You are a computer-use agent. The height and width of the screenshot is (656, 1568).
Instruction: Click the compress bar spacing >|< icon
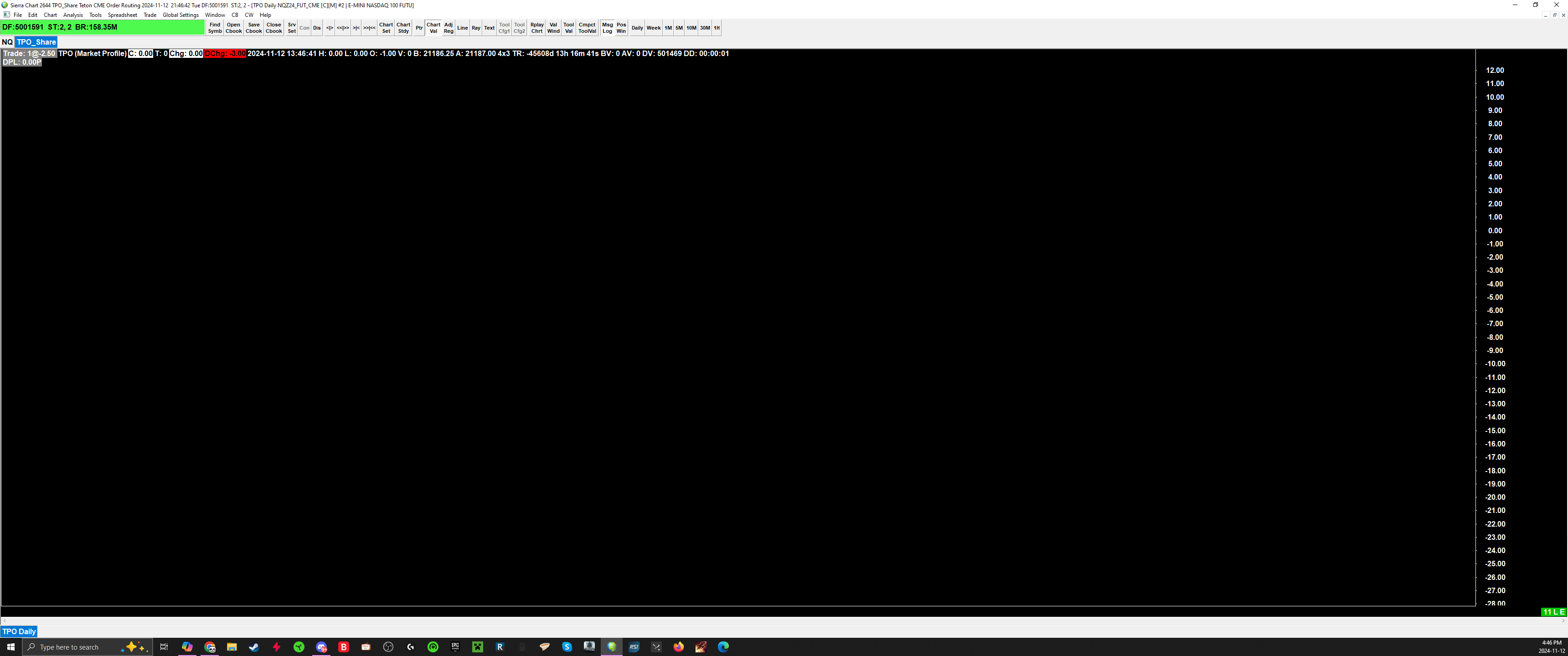tap(356, 28)
